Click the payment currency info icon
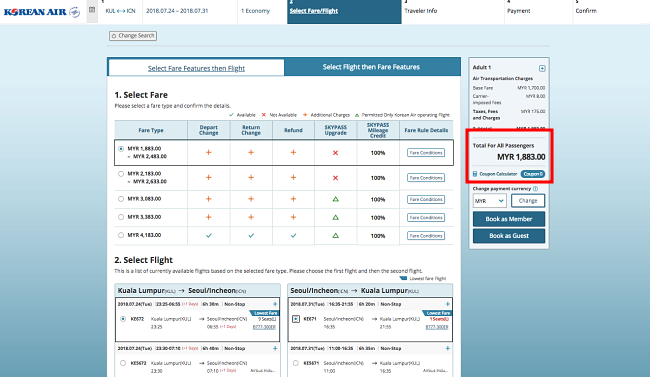The height and width of the screenshot is (377, 650). click(535, 189)
